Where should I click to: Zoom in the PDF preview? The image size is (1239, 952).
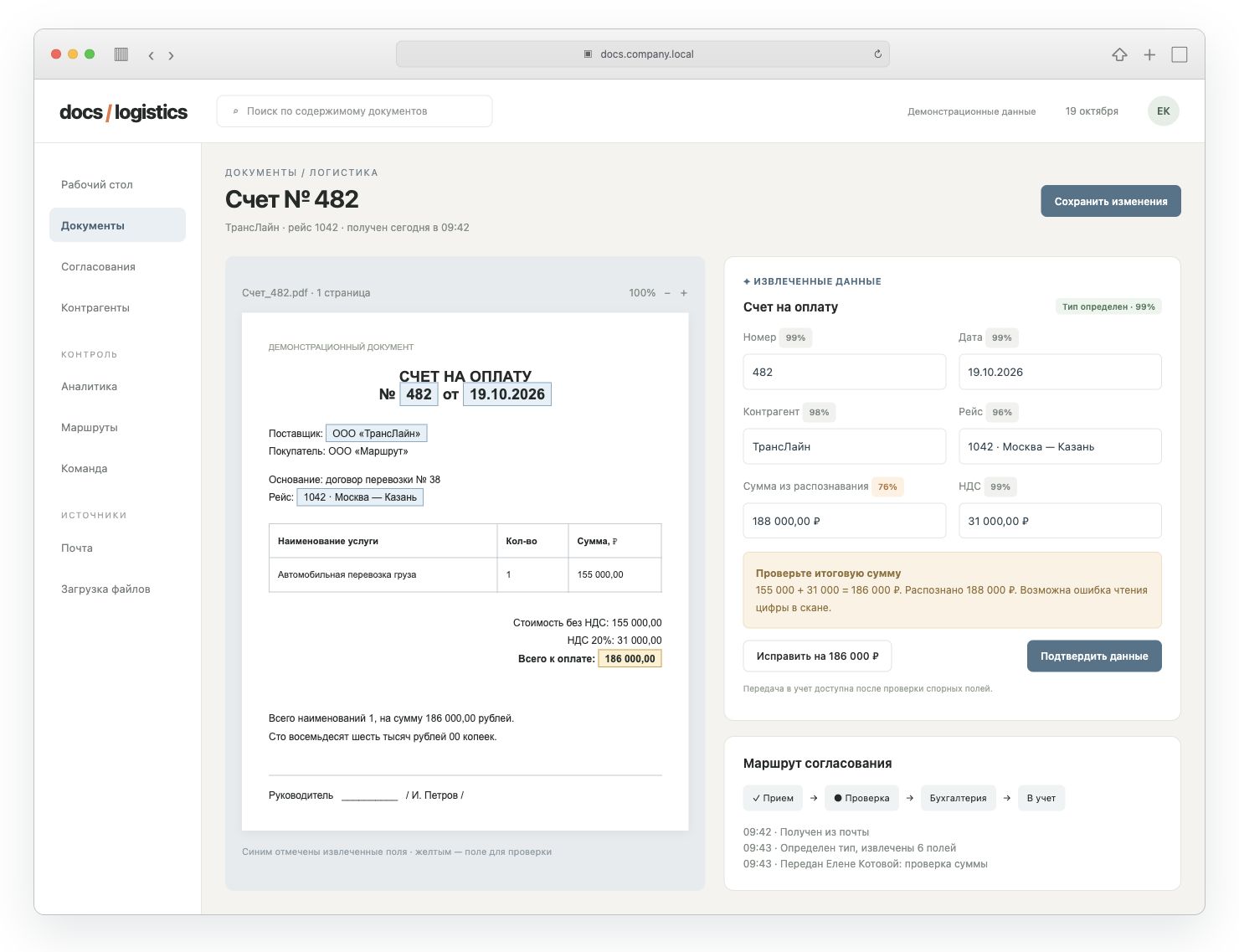pos(684,293)
